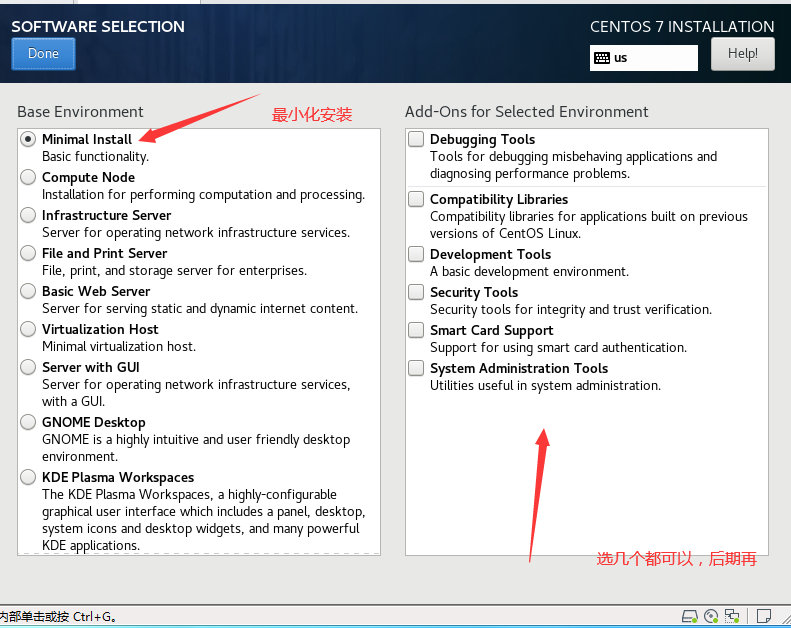Pick the Basic Web Server radio button

pyautogui.click(x=28, y=291)
